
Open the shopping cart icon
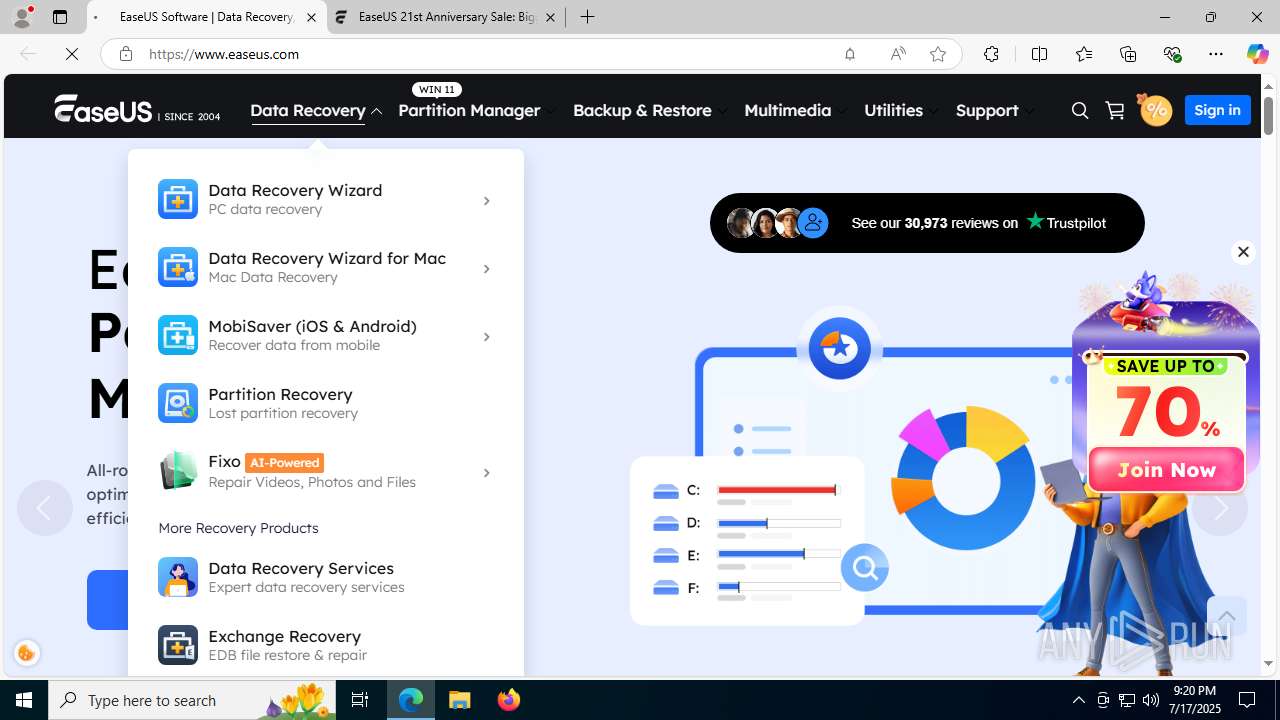click(x=1115, y=110)
